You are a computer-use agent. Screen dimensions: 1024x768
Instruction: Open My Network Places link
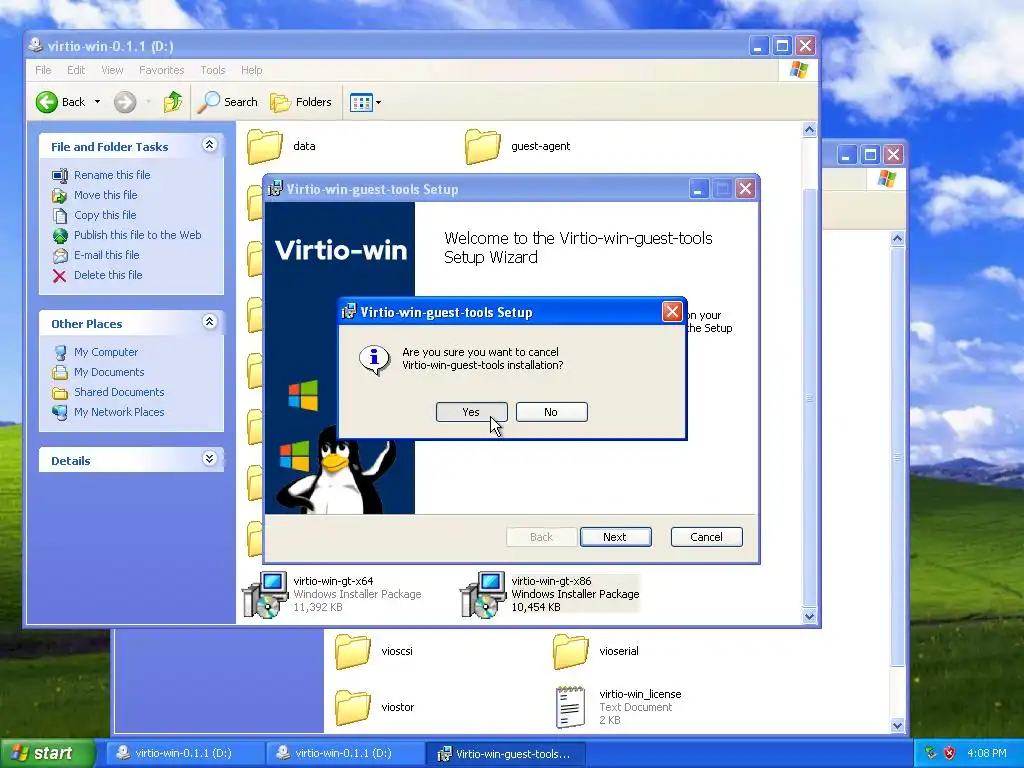point(119,412)
